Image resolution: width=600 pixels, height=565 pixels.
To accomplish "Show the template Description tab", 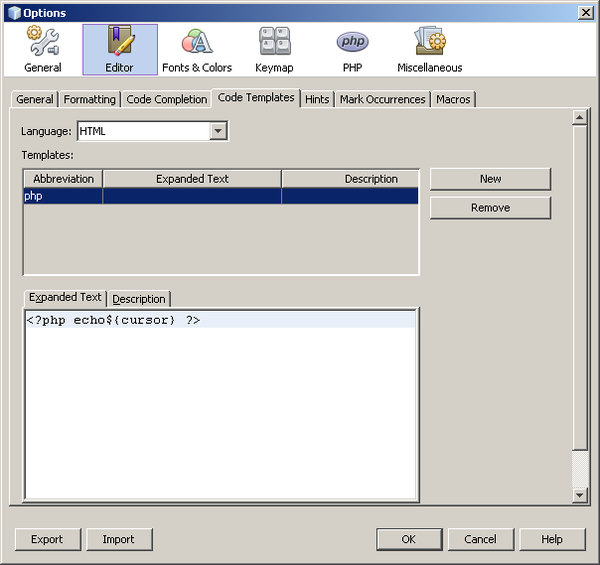I will 139,299.
